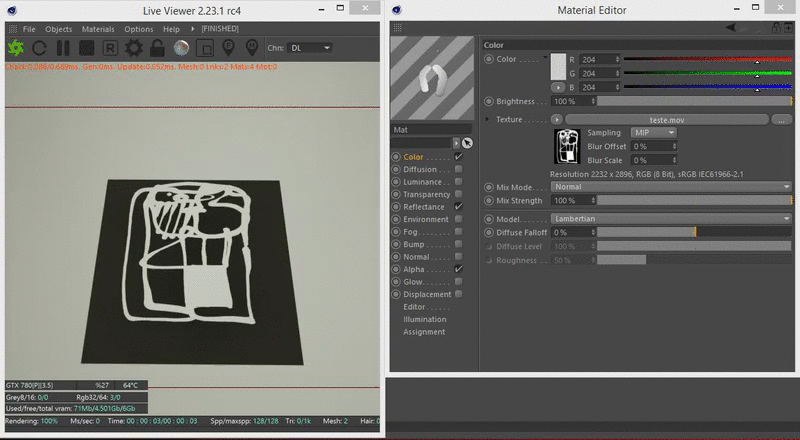Enable the Fog channel checkbox

pos(458,231)
